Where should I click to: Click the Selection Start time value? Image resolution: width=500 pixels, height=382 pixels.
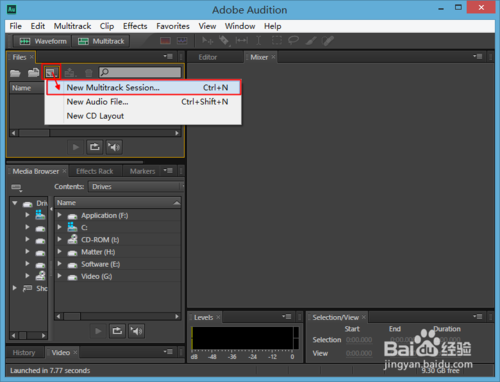[359, 340]
